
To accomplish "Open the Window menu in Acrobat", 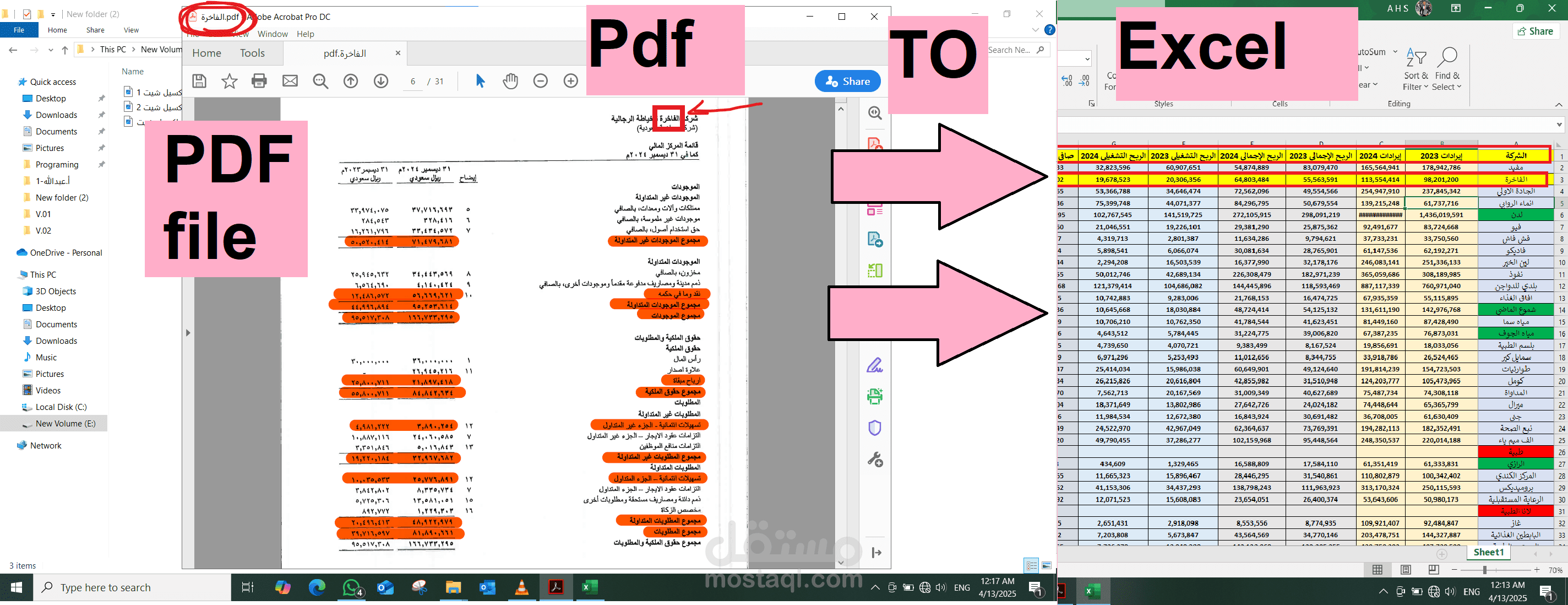I will pos(273,34).
